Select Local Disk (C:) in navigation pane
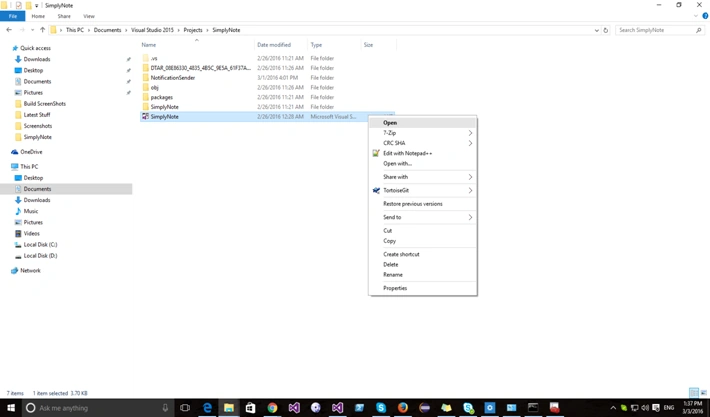The width and height of the screenshot is (710, 417). pos(40,244)
